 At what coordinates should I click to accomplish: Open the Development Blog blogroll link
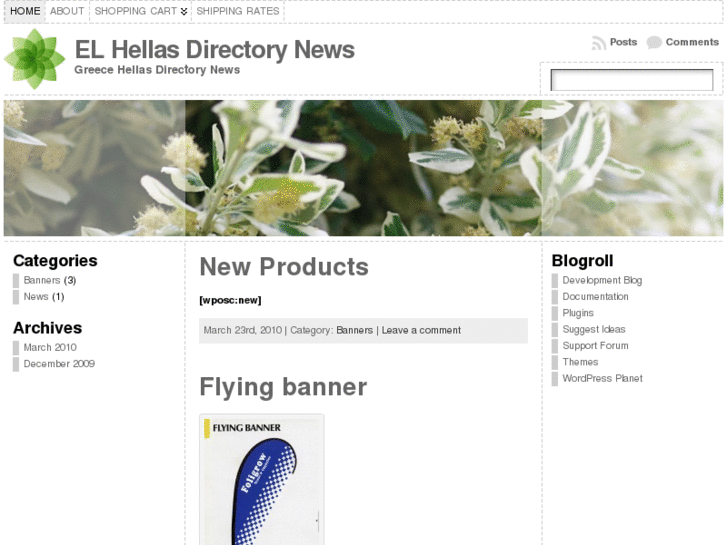pyautogui.click(x=602, y=280)
